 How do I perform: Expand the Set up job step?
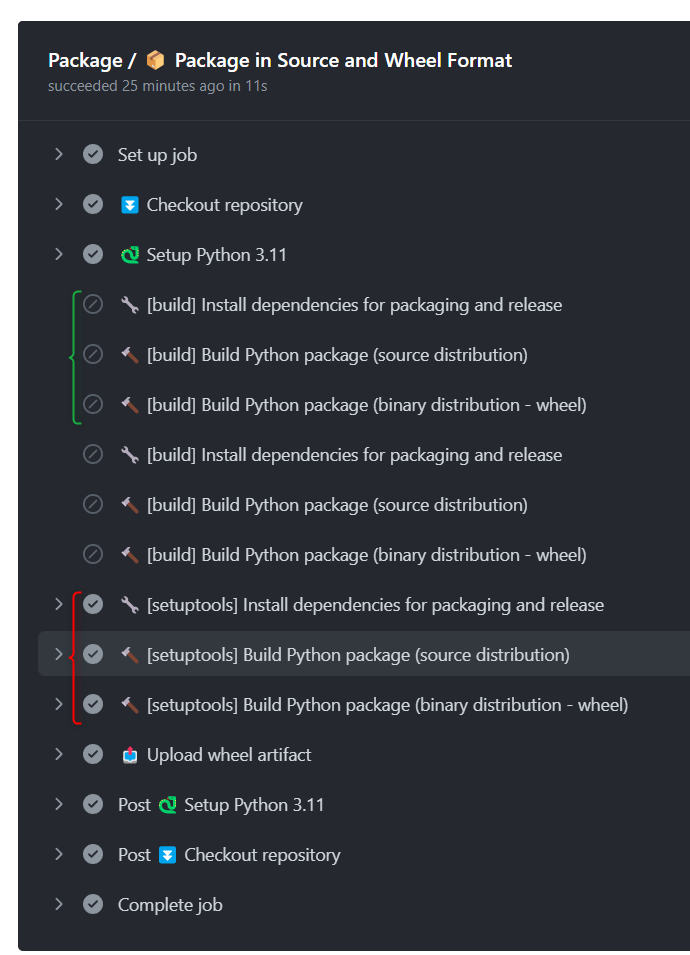(59, 154)
